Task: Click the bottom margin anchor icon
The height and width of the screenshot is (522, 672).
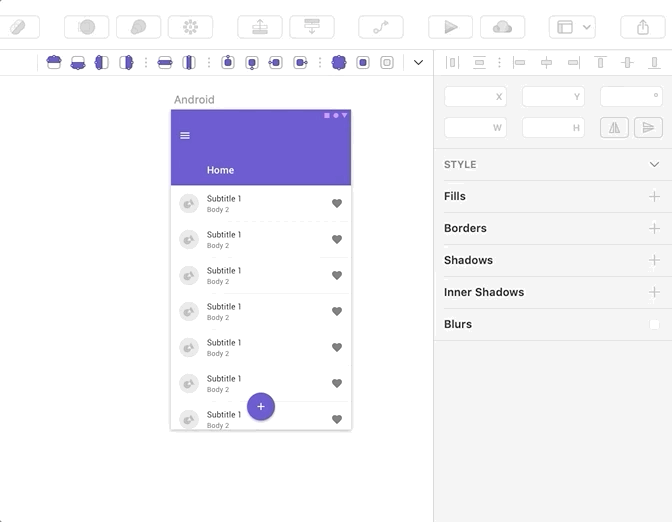Action: coord(252,63)
